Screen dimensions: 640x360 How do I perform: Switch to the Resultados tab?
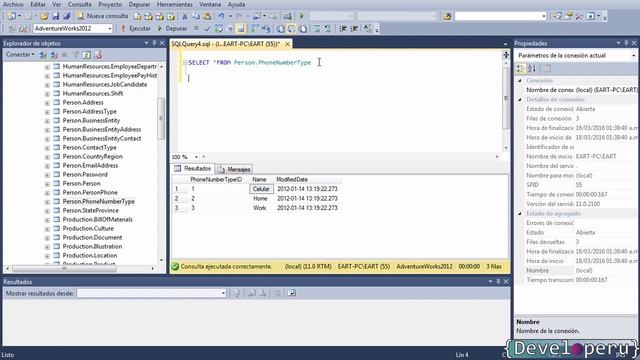coord(193,169)
